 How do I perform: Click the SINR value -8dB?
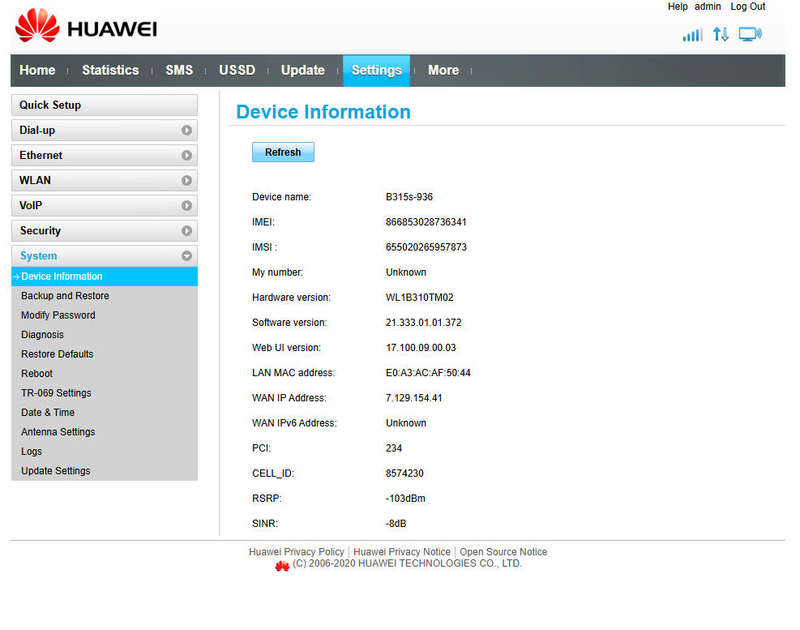pyautogui.click(x=396, y=523)
